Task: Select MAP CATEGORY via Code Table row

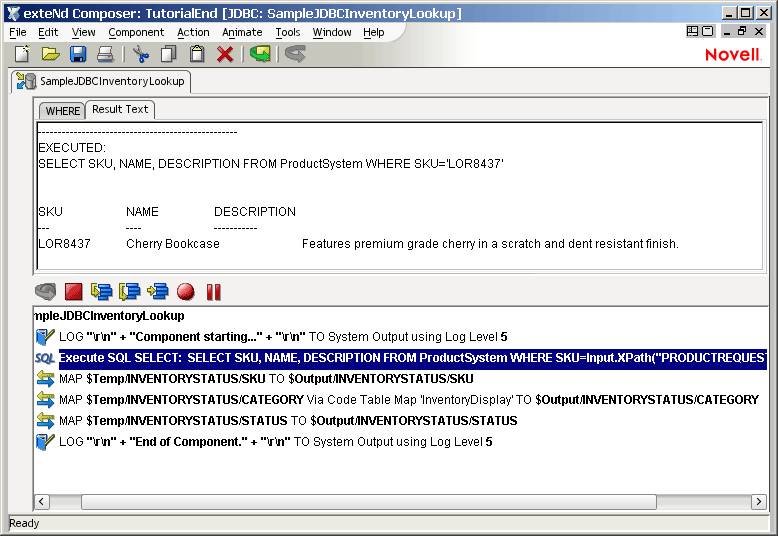Action: (x=409, y=400)
